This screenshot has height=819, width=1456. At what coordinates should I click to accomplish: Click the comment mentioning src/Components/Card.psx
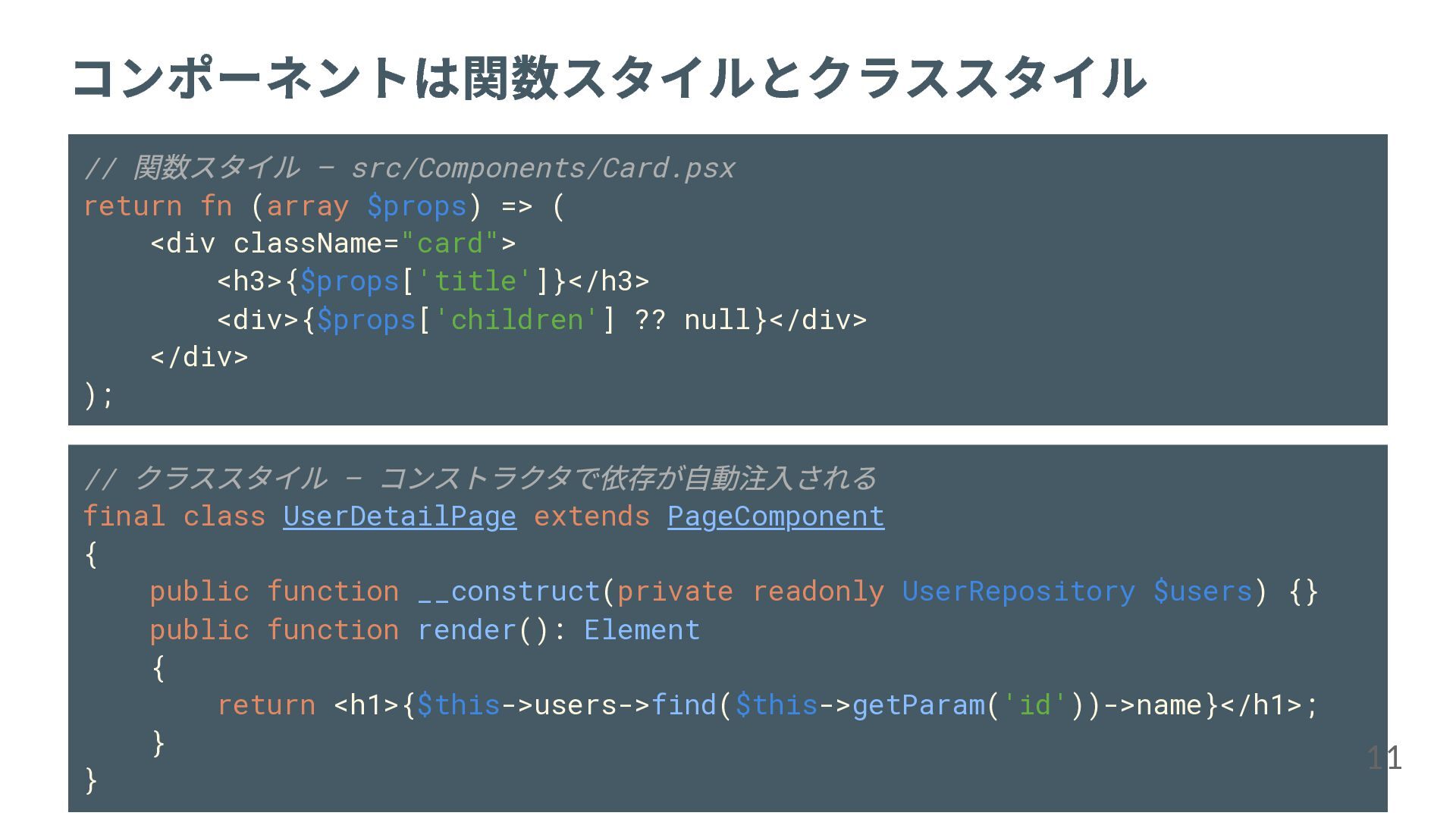point(409,168)
